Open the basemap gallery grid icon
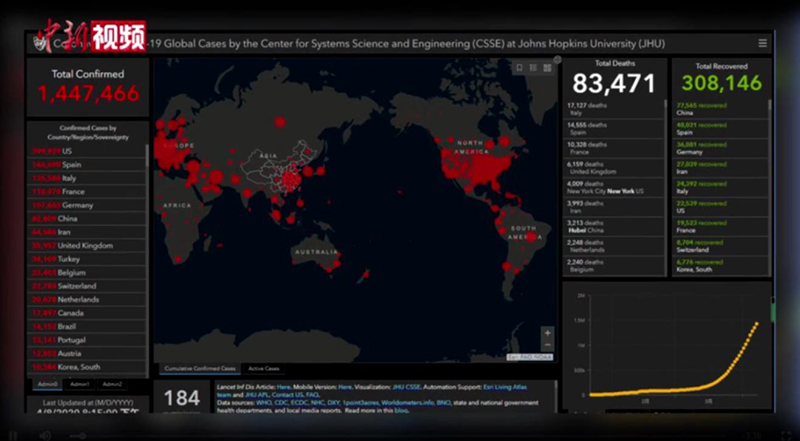This screenshot has height=441, width=800. click(546, 68)
